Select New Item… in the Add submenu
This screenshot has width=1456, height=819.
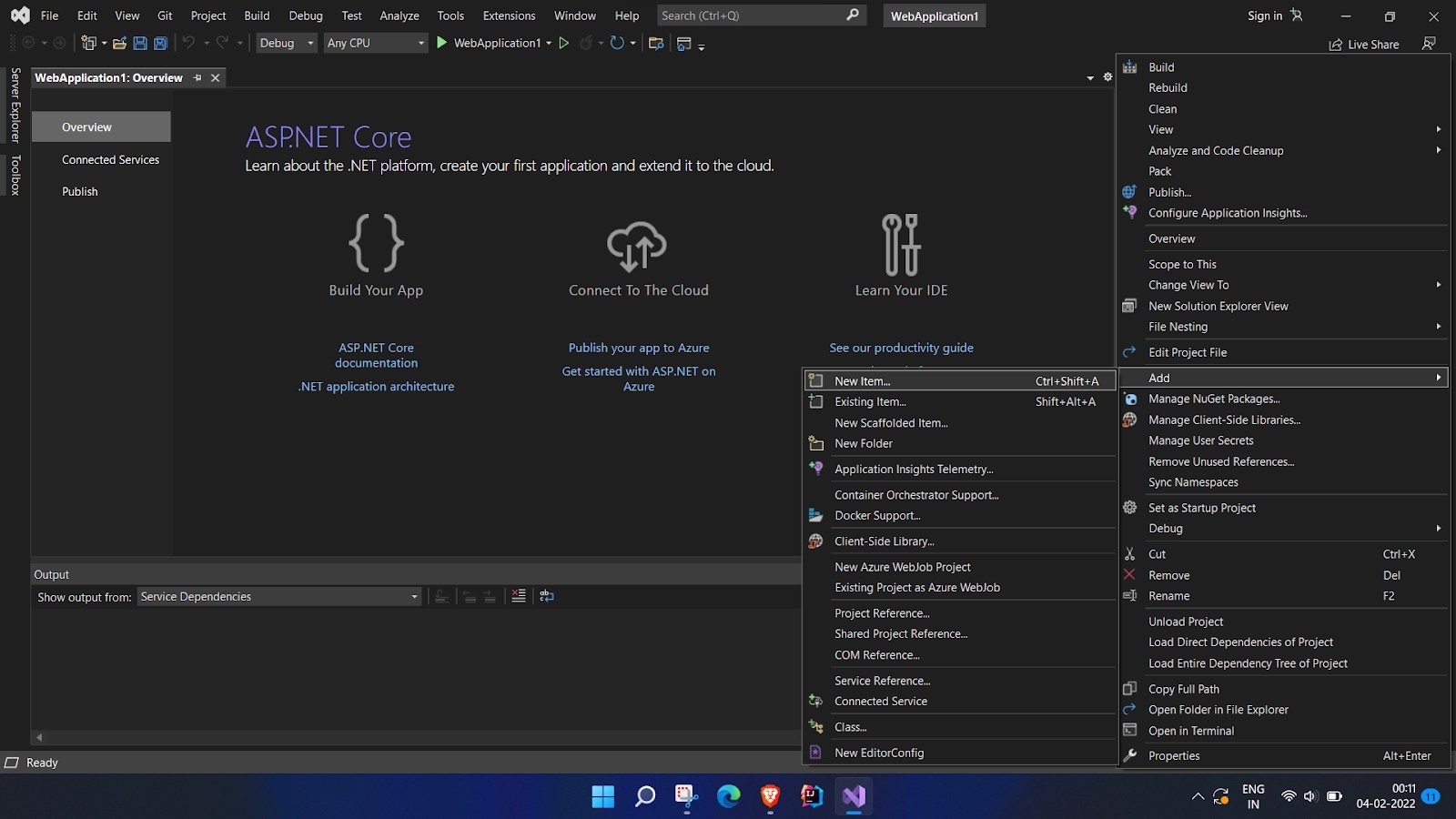tap(863, 381)
